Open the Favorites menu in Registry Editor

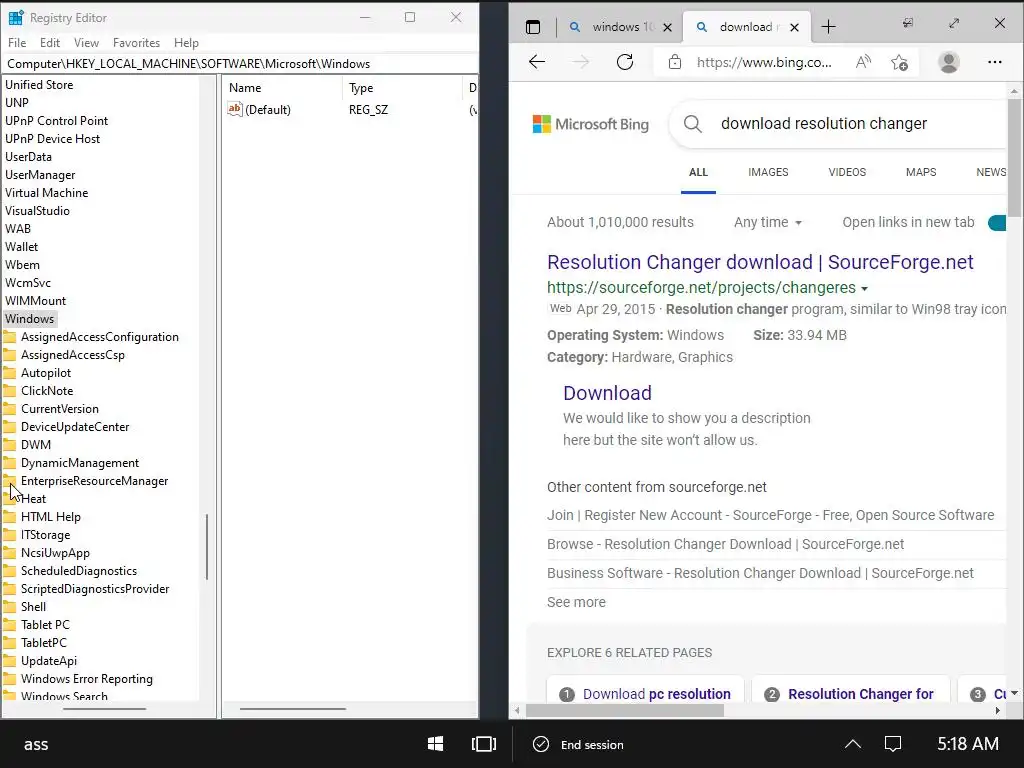click(x=136, y=42)
